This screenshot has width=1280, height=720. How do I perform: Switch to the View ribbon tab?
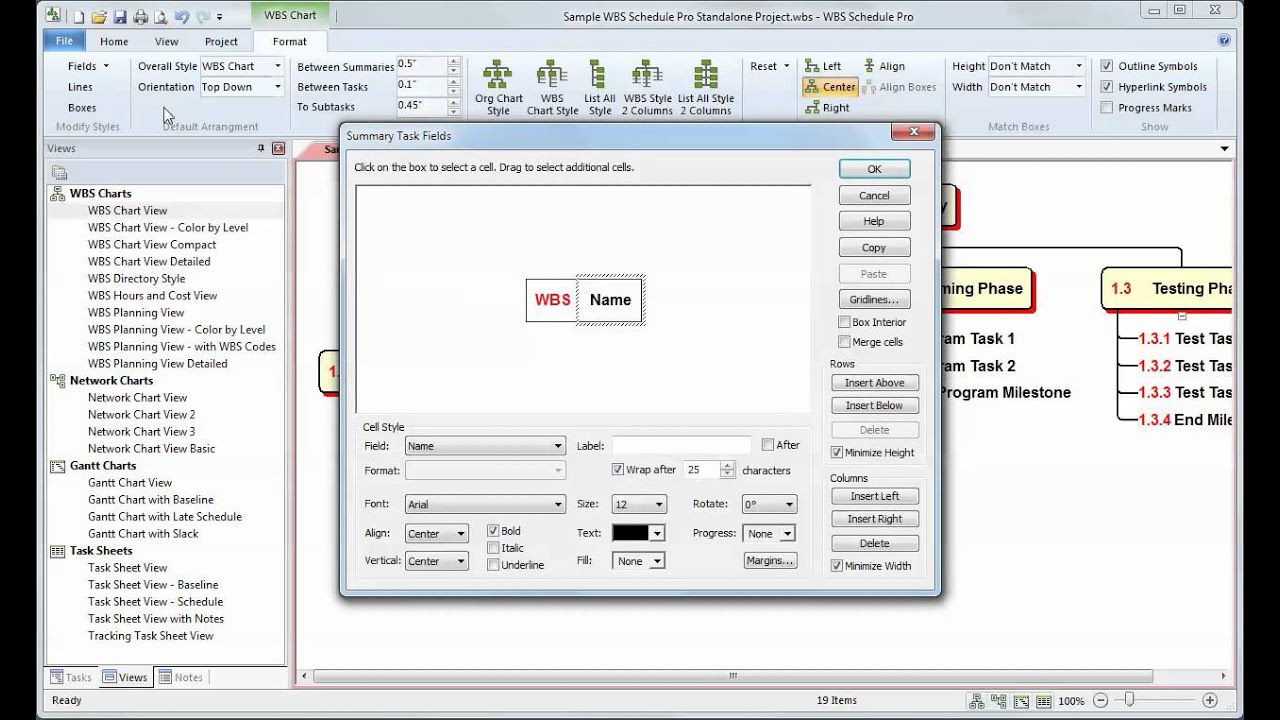[166, 41]
